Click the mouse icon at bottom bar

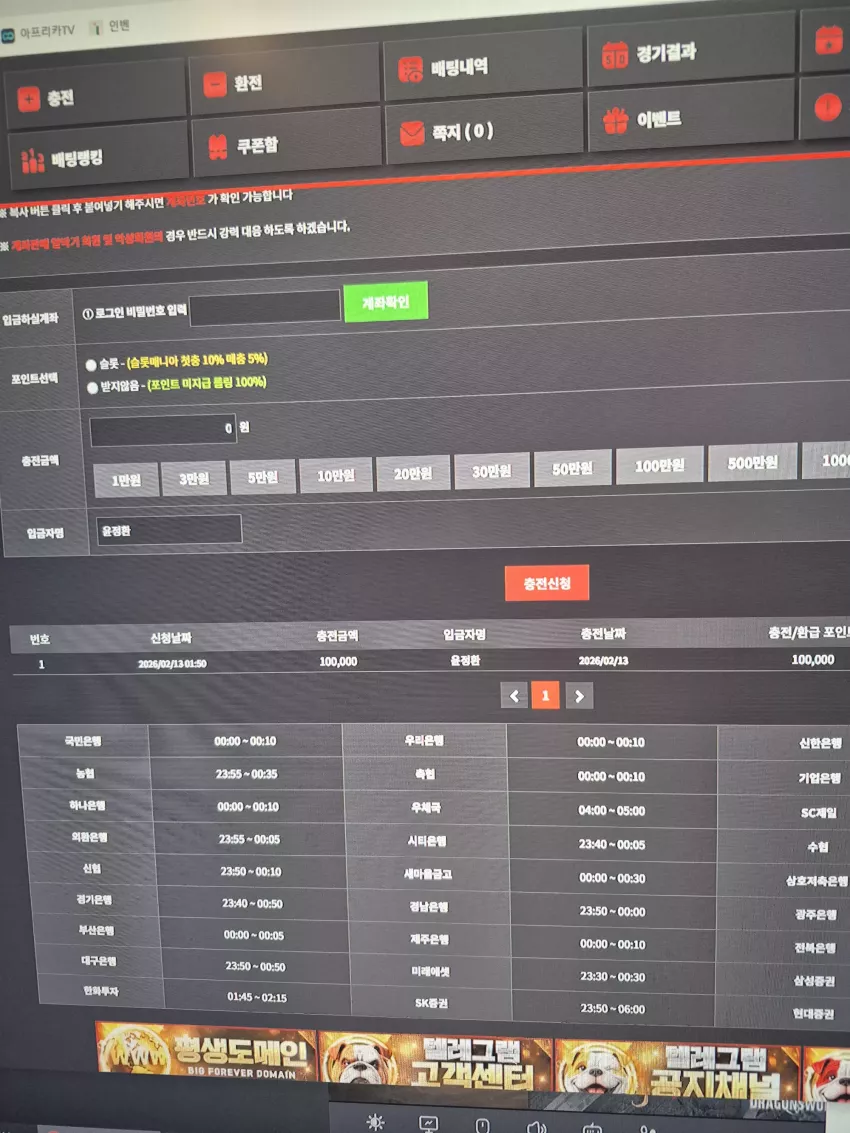[482, 1125]
